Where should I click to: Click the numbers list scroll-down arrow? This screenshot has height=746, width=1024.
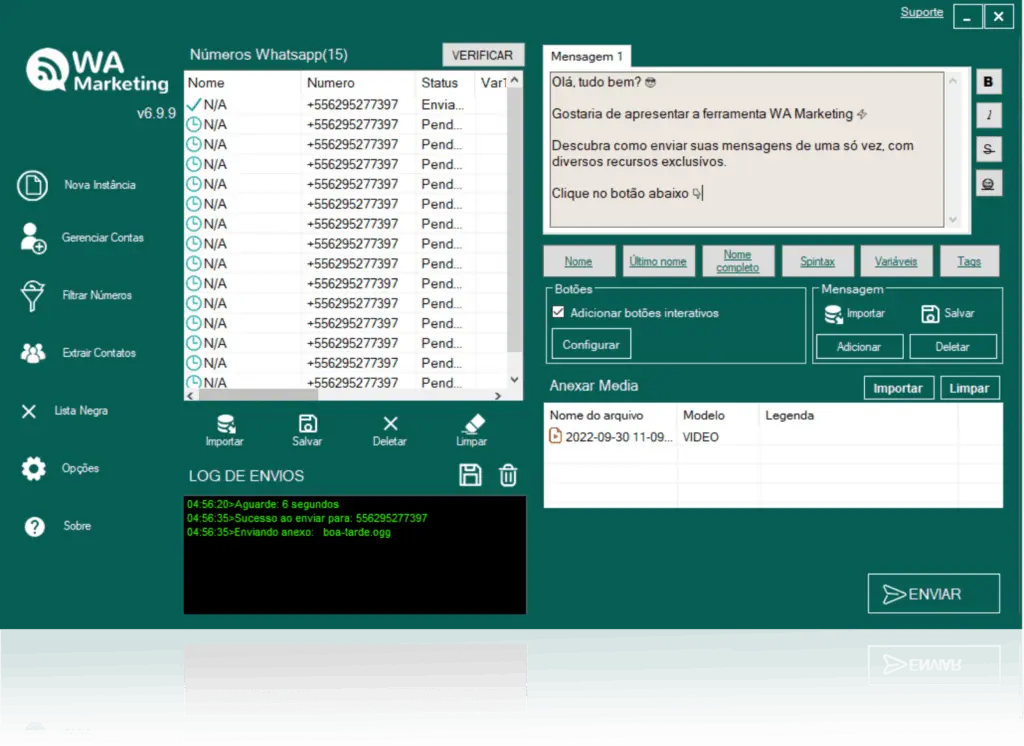(515, 380)
